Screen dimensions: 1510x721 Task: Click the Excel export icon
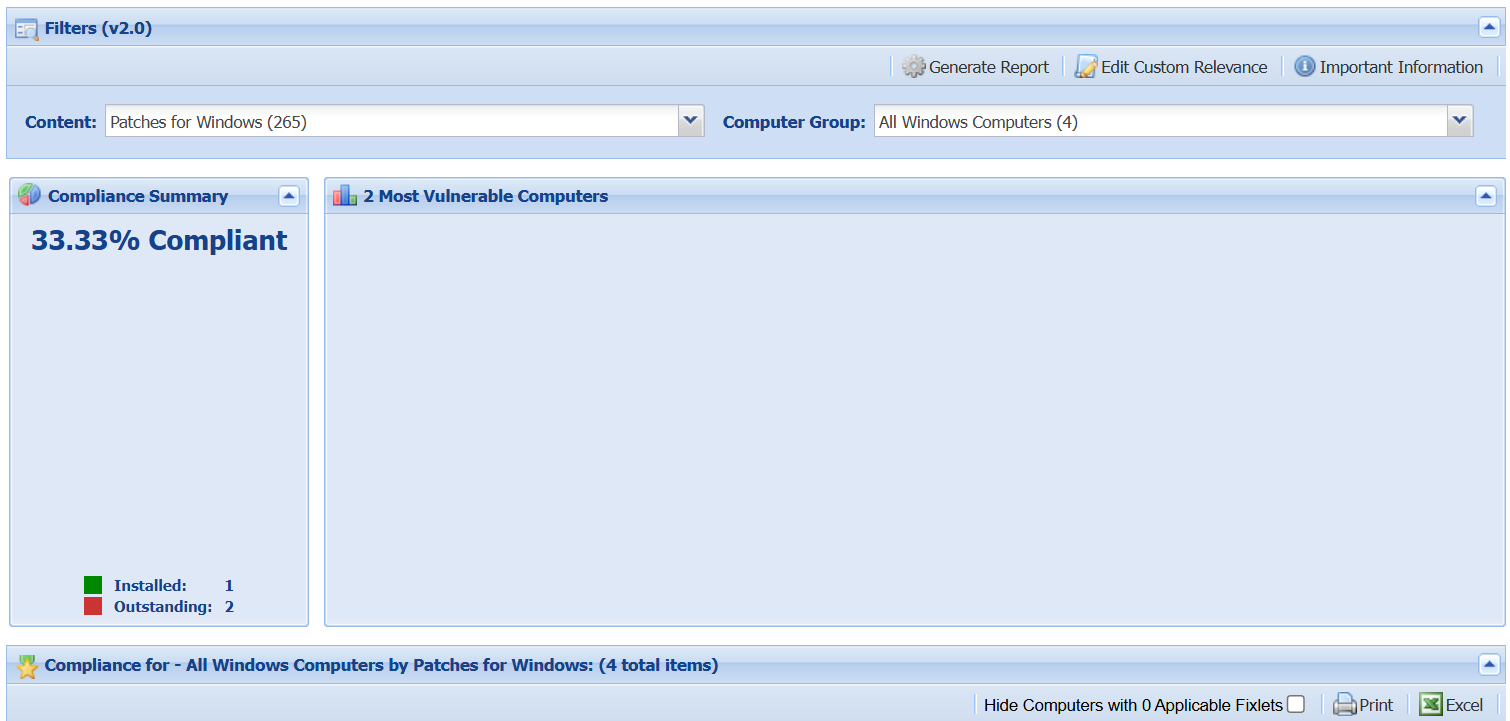point(1431,705)
